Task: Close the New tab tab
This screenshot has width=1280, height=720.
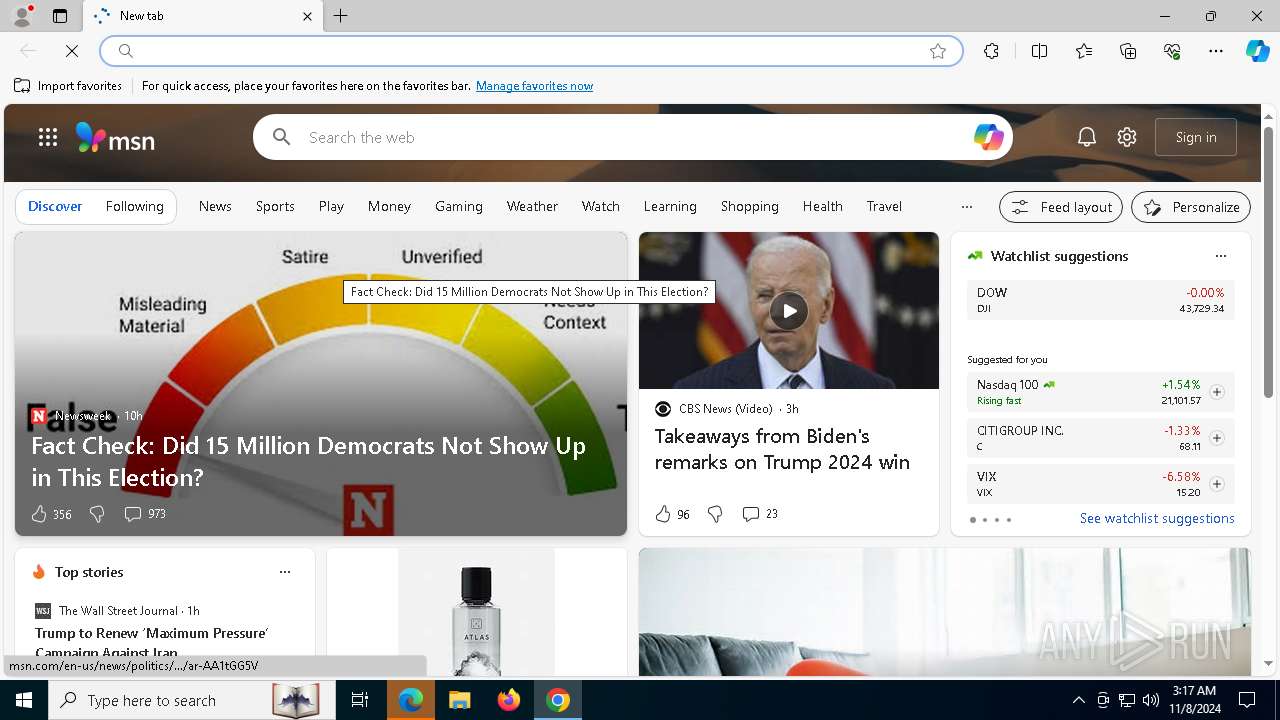Action: click(x=307, y=16)
